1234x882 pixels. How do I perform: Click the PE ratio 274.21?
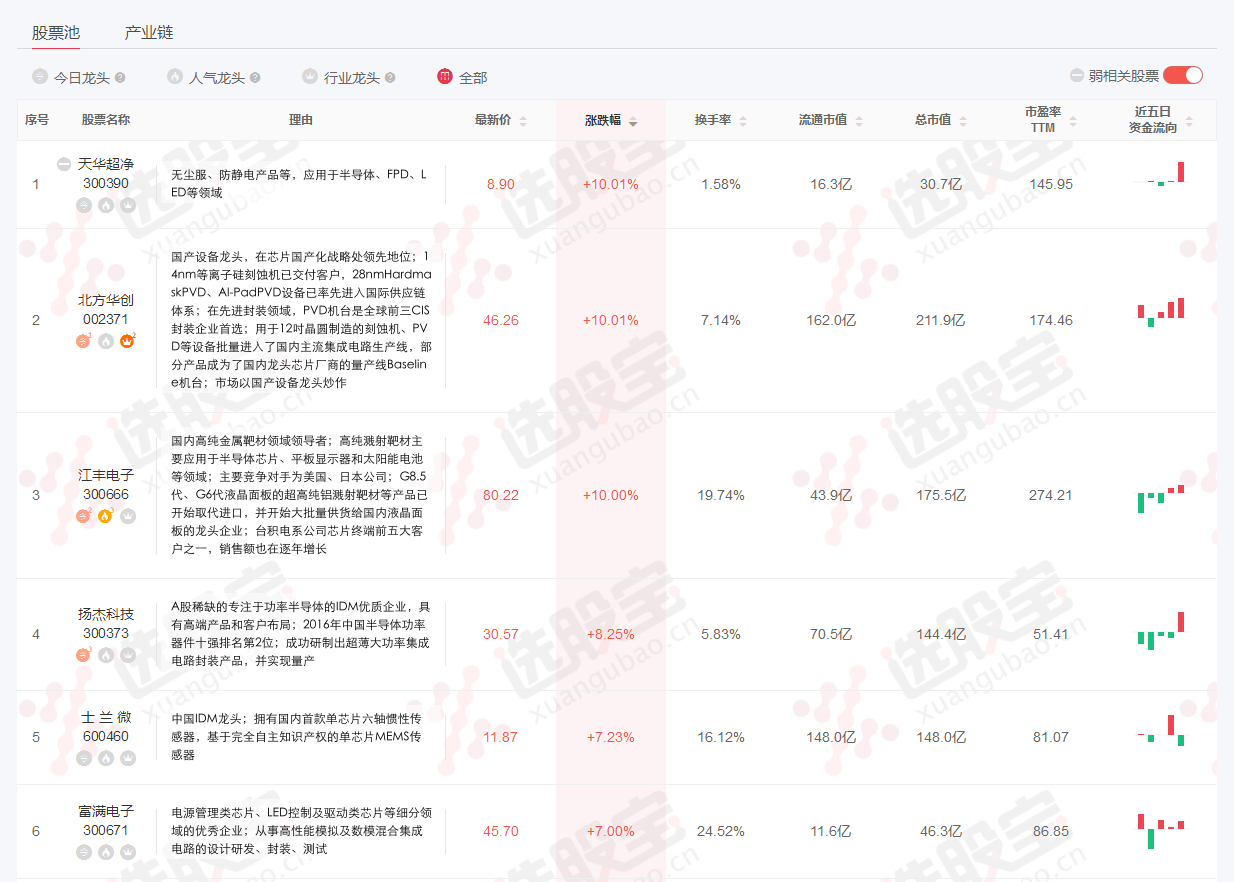[1051, 495]
